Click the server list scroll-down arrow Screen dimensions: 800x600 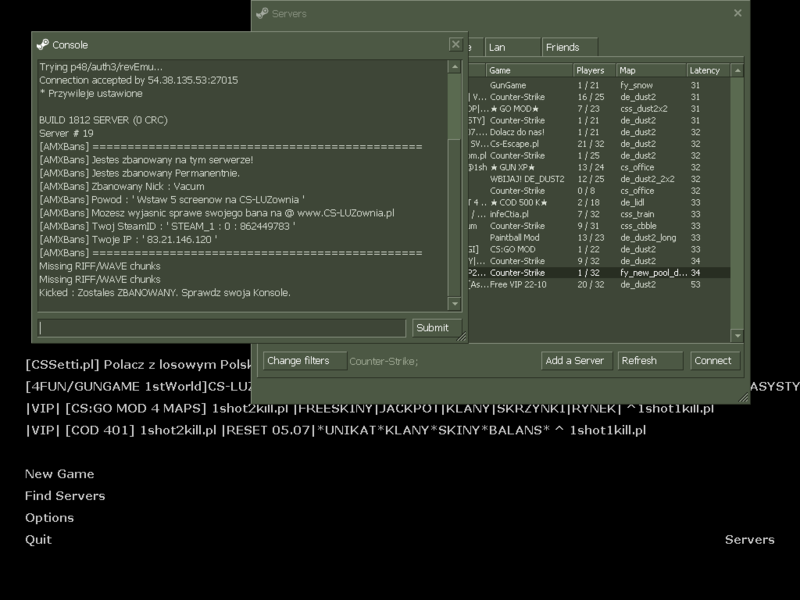click(737, 337)
